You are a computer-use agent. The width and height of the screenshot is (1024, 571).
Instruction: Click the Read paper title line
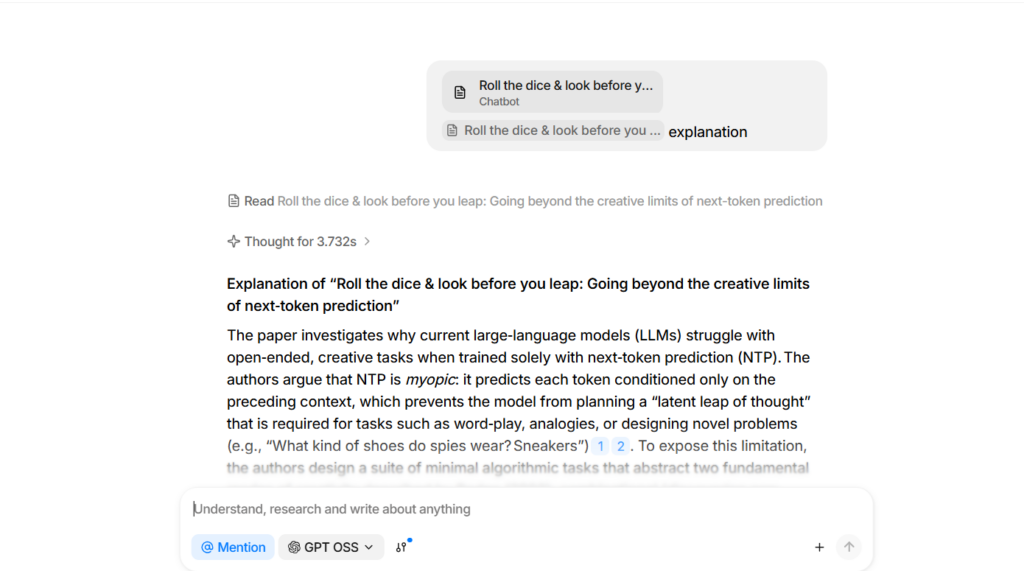tap(549, 201)
